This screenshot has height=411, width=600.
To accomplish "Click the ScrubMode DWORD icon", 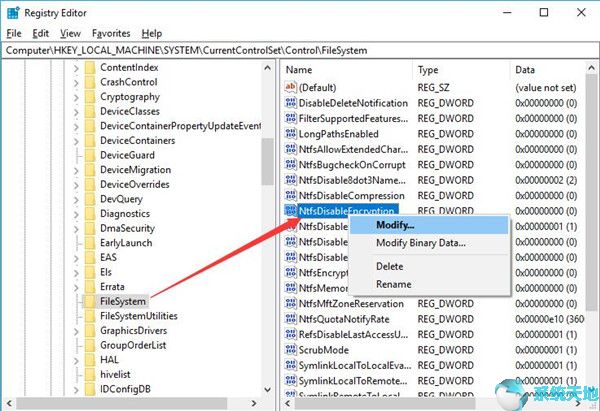I will coord(290,350).
